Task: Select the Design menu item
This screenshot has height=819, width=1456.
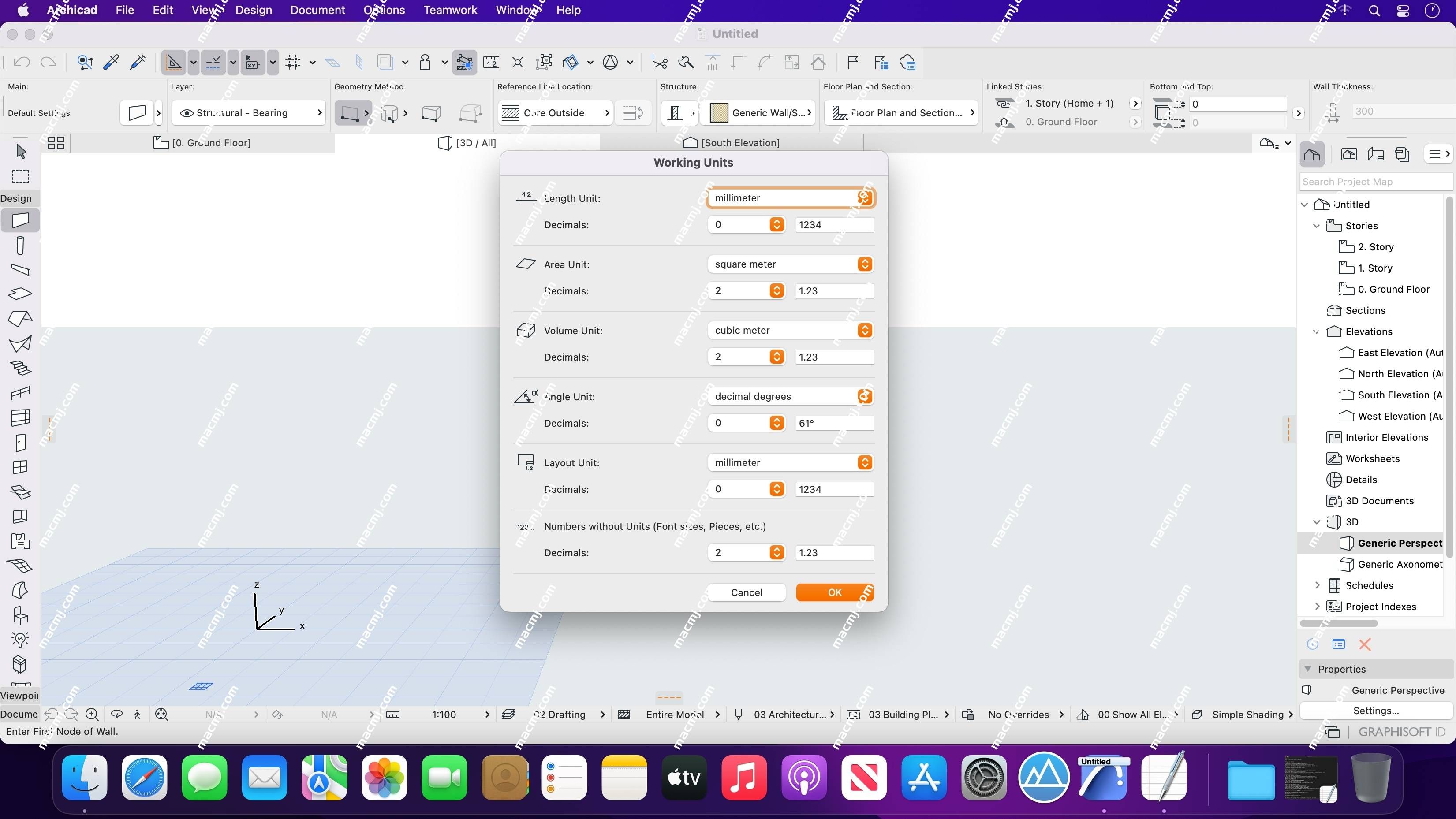Action: (252, 10)
